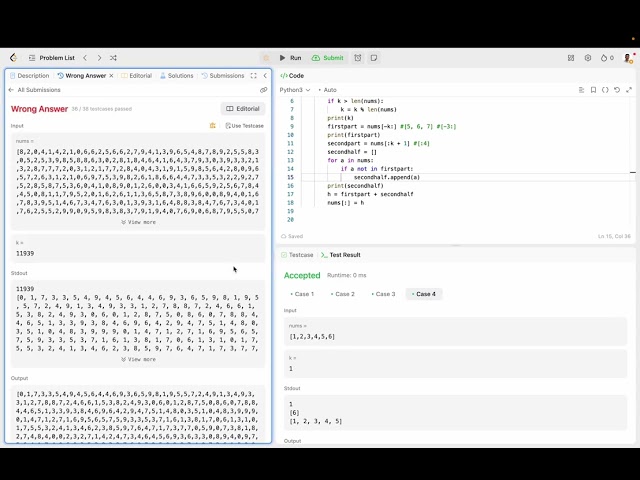640x480 pixels.
Task: Click line number 12 in the gutter
Action: 290,152
